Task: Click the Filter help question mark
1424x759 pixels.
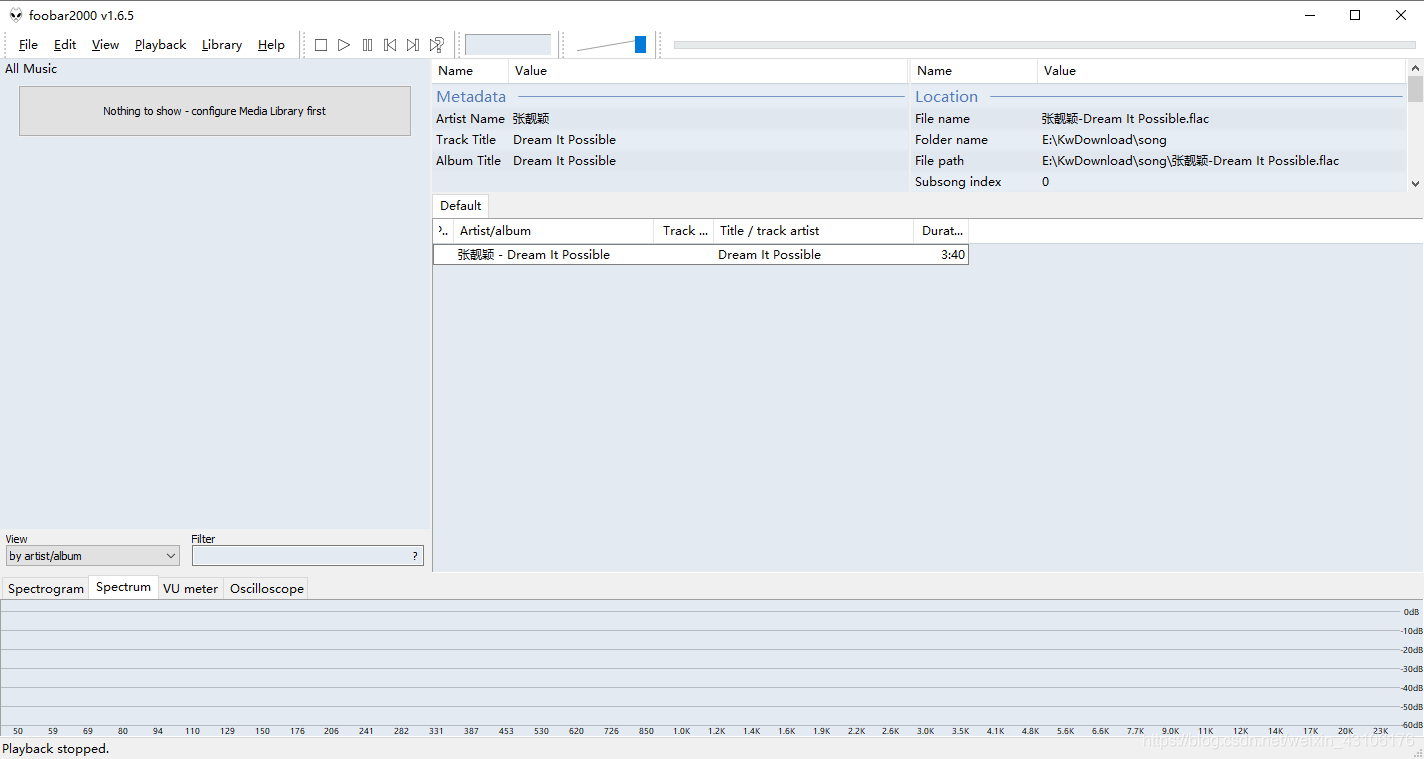Action: pyautogui.click(x=415, y=556)
